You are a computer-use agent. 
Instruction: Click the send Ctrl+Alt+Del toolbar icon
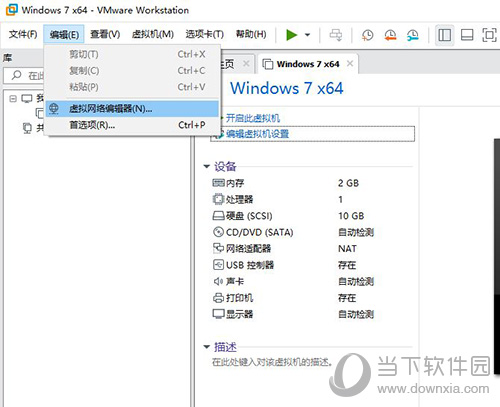click(x=336, y=35)
